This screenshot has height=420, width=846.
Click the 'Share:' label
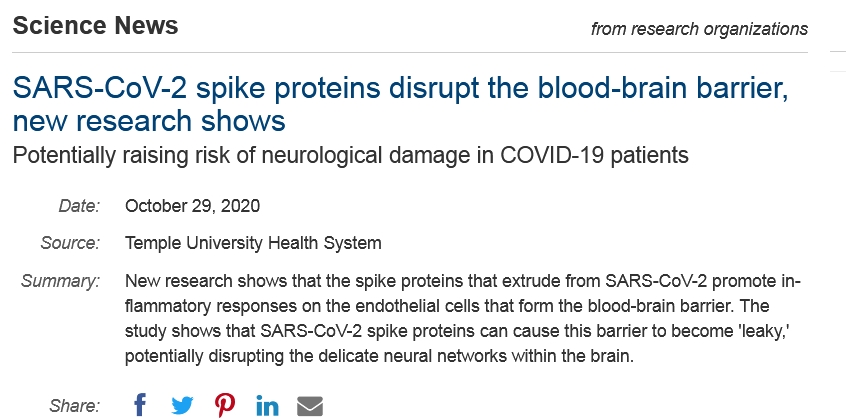(74, 406)
